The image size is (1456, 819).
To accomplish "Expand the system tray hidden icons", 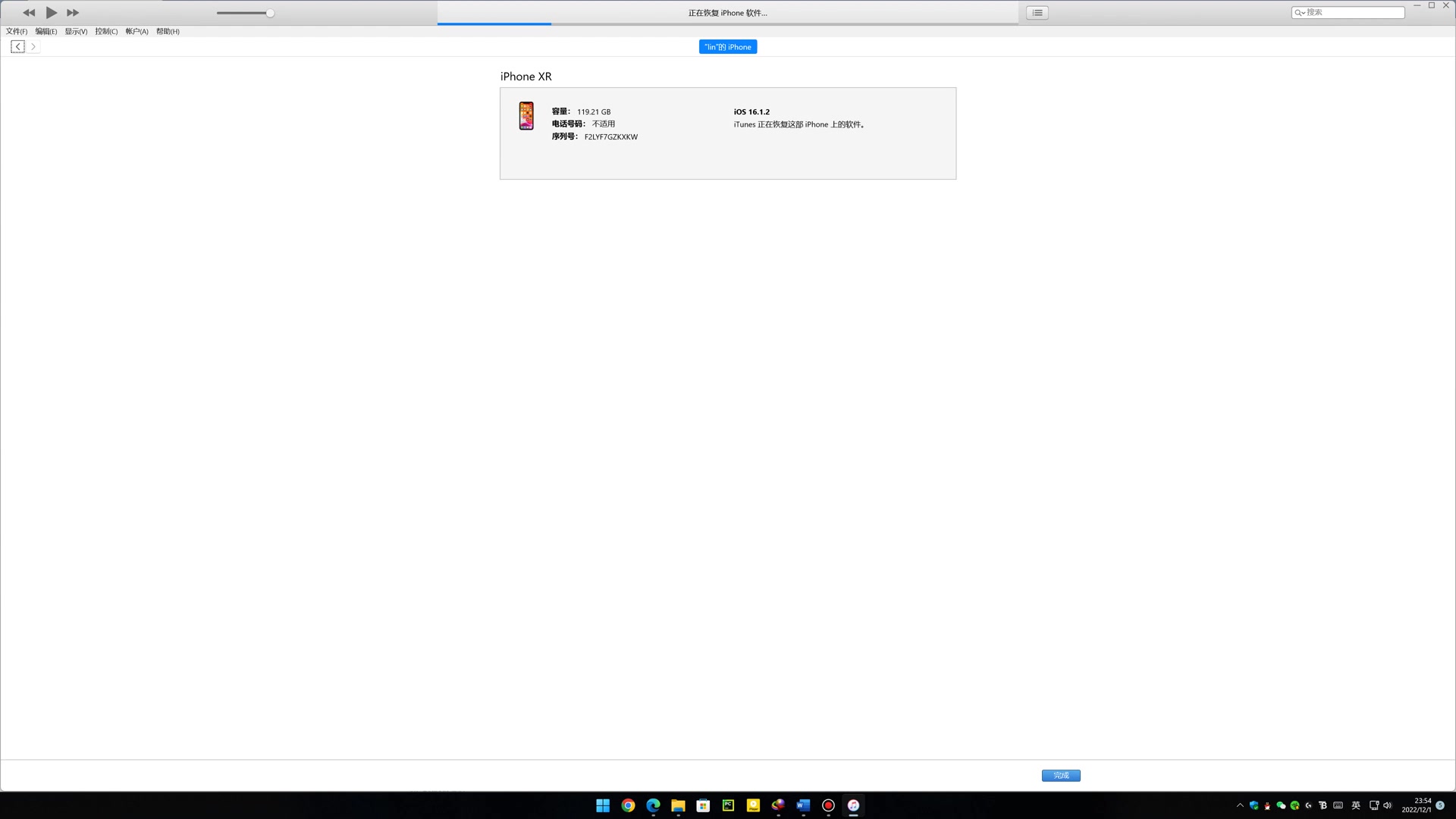I will point(1240,805).
